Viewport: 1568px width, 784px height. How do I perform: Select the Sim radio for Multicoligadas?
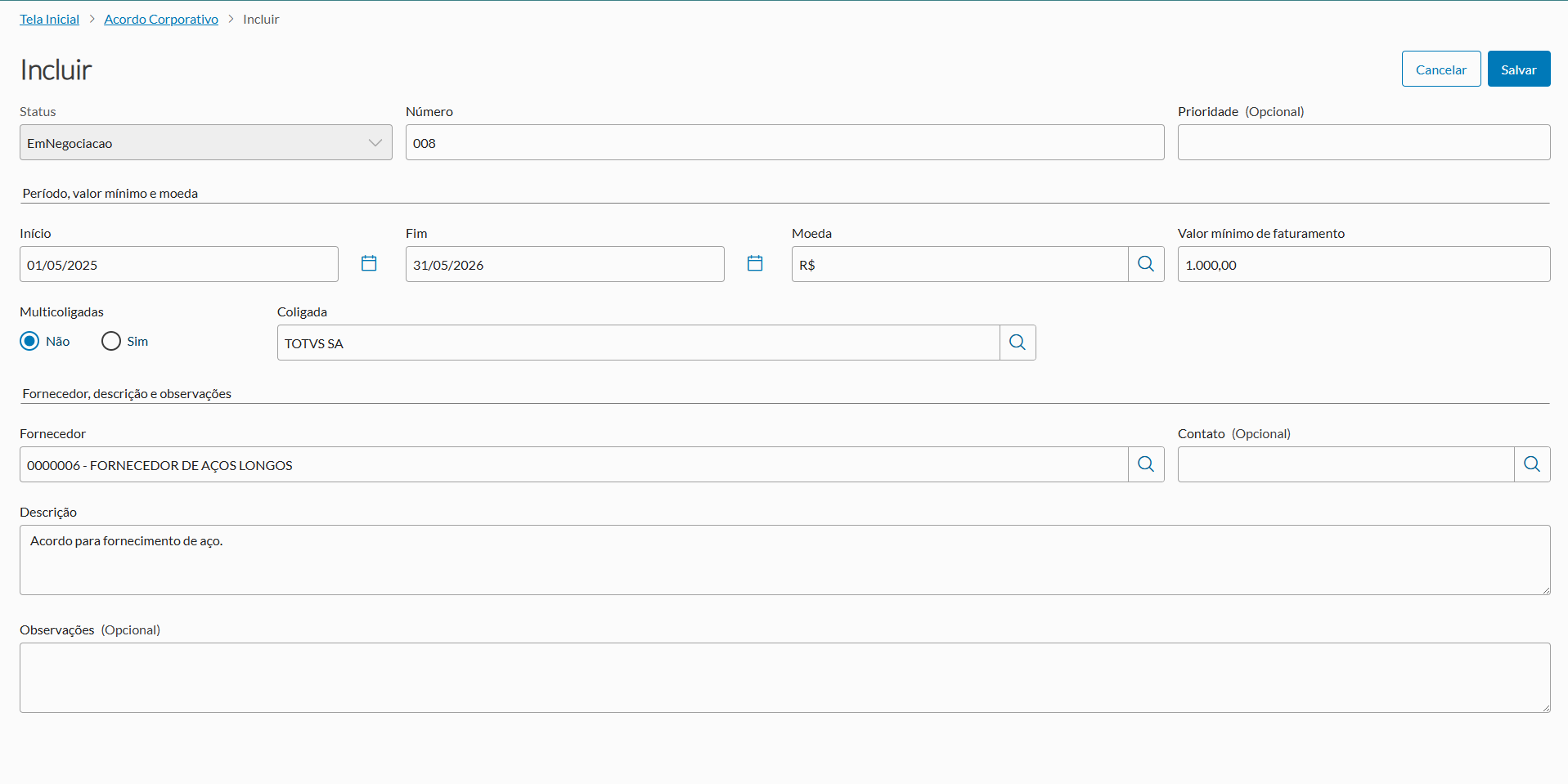point(111,341)
